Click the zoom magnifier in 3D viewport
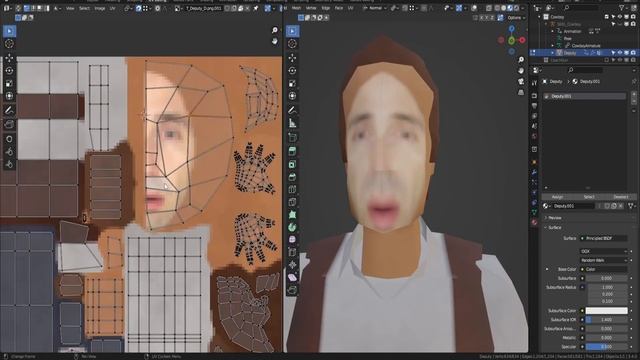640x360 pixels. [521, 60]
